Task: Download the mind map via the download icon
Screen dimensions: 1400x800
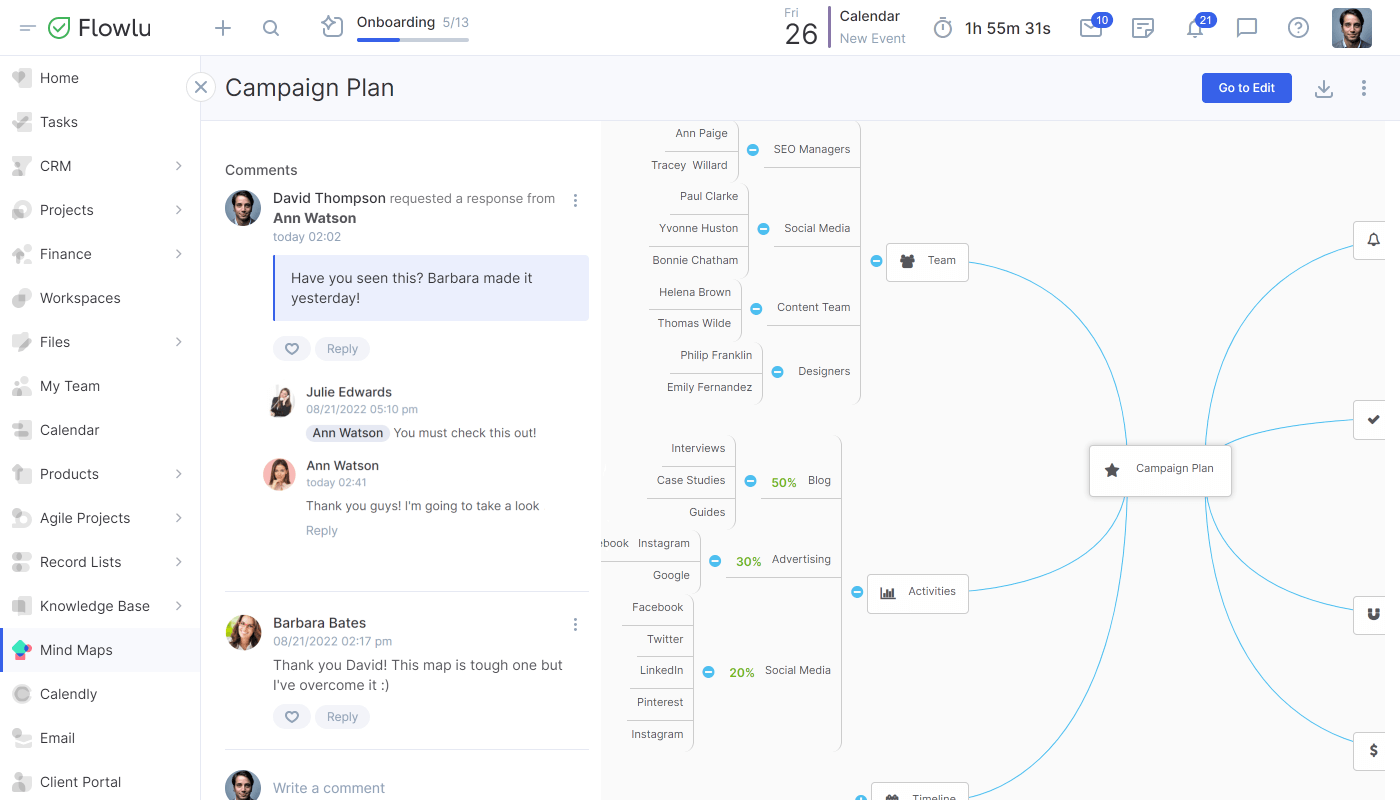Action: (x=1324, y=88)
